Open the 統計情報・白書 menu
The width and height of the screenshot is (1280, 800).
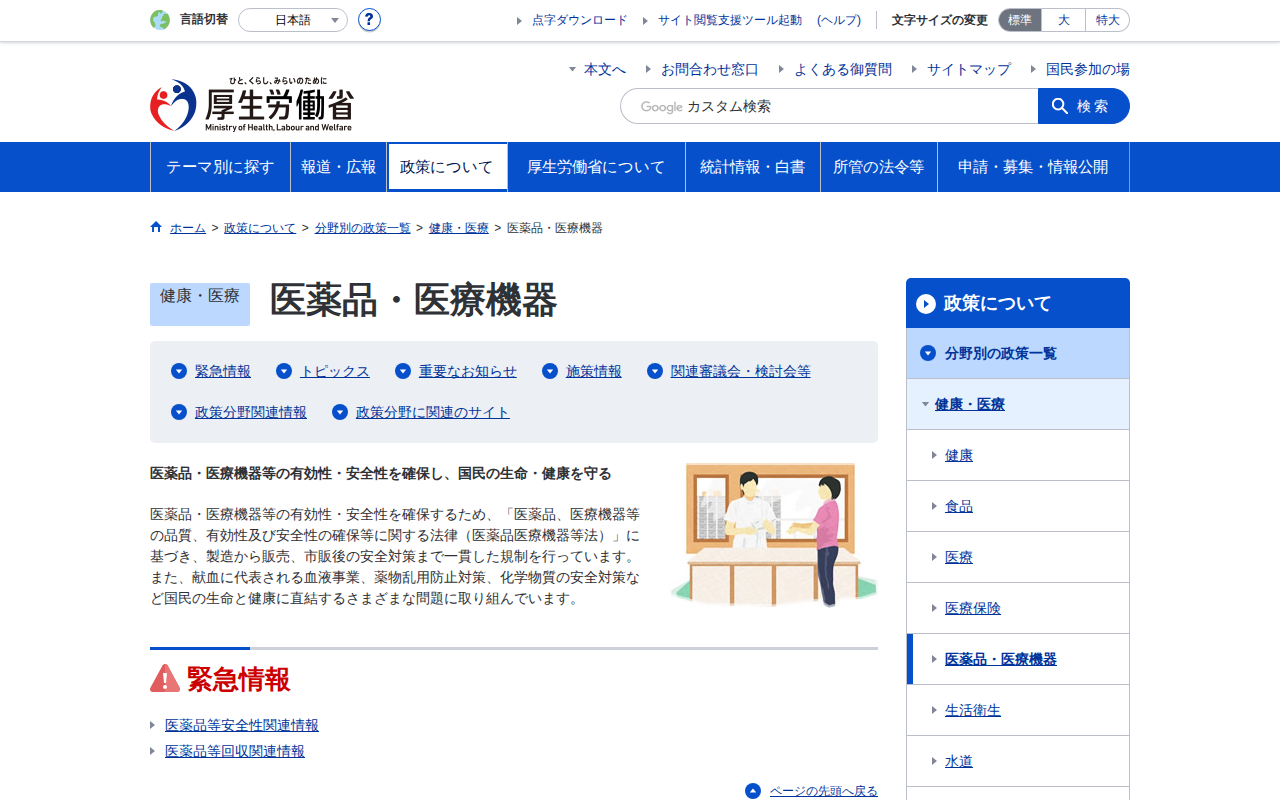coord(753,167)
